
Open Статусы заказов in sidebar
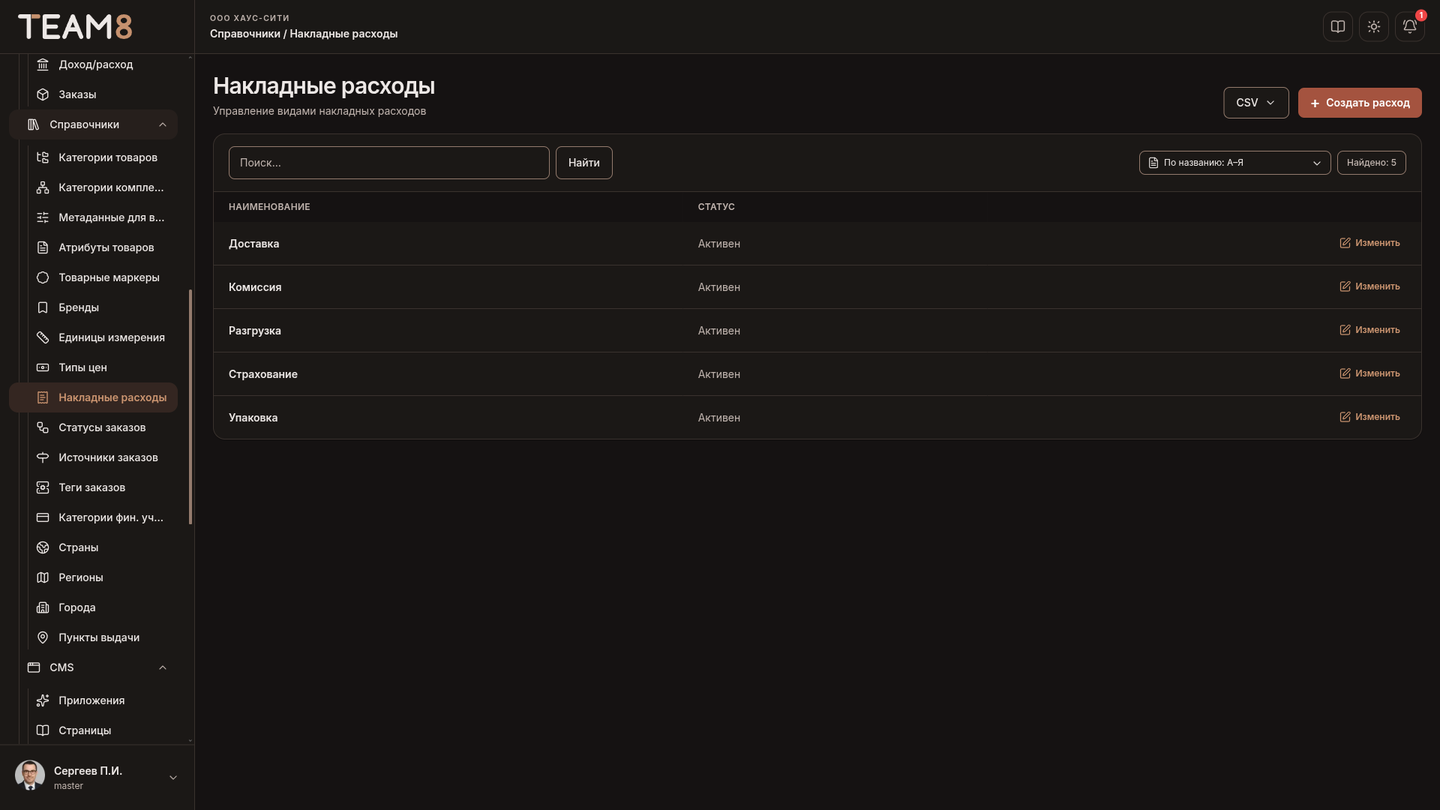coord(93,427)
